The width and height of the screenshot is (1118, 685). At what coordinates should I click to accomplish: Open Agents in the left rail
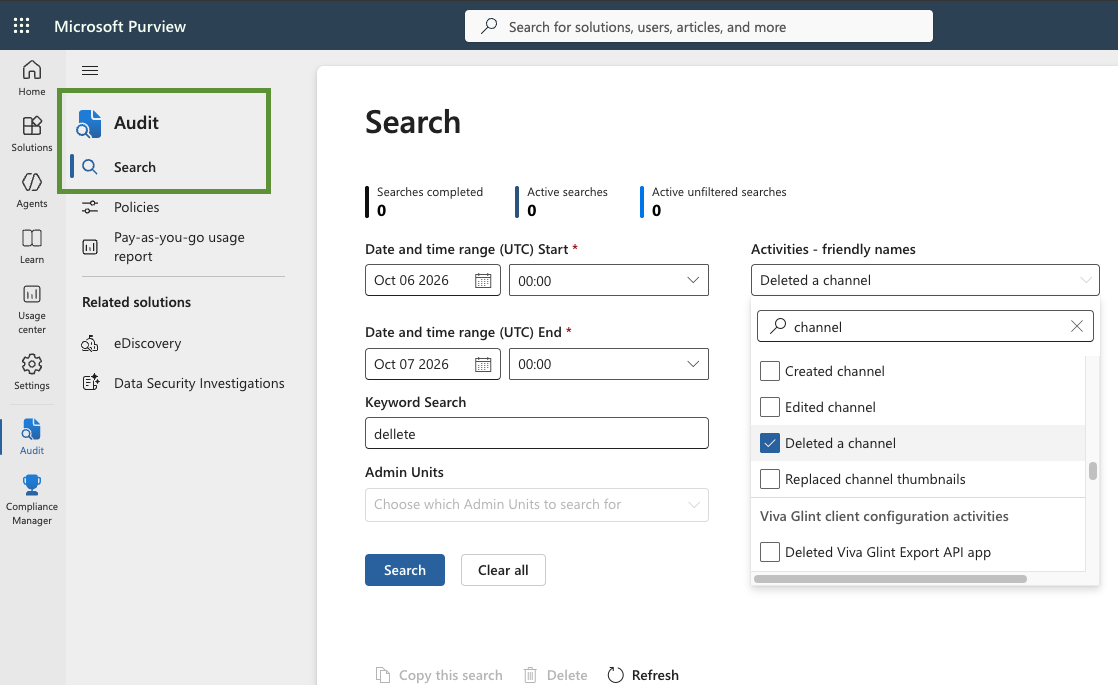(x=31, y=190)
